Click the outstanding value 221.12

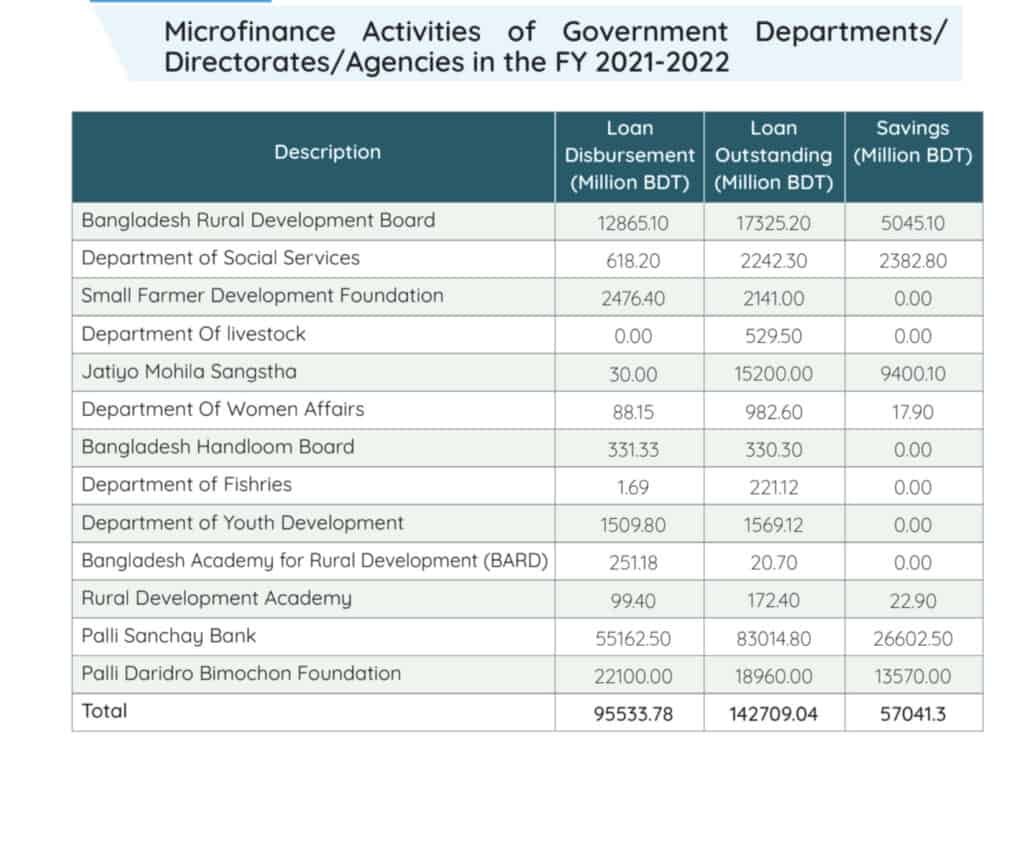pyautogui.click(x=773, y=488)
